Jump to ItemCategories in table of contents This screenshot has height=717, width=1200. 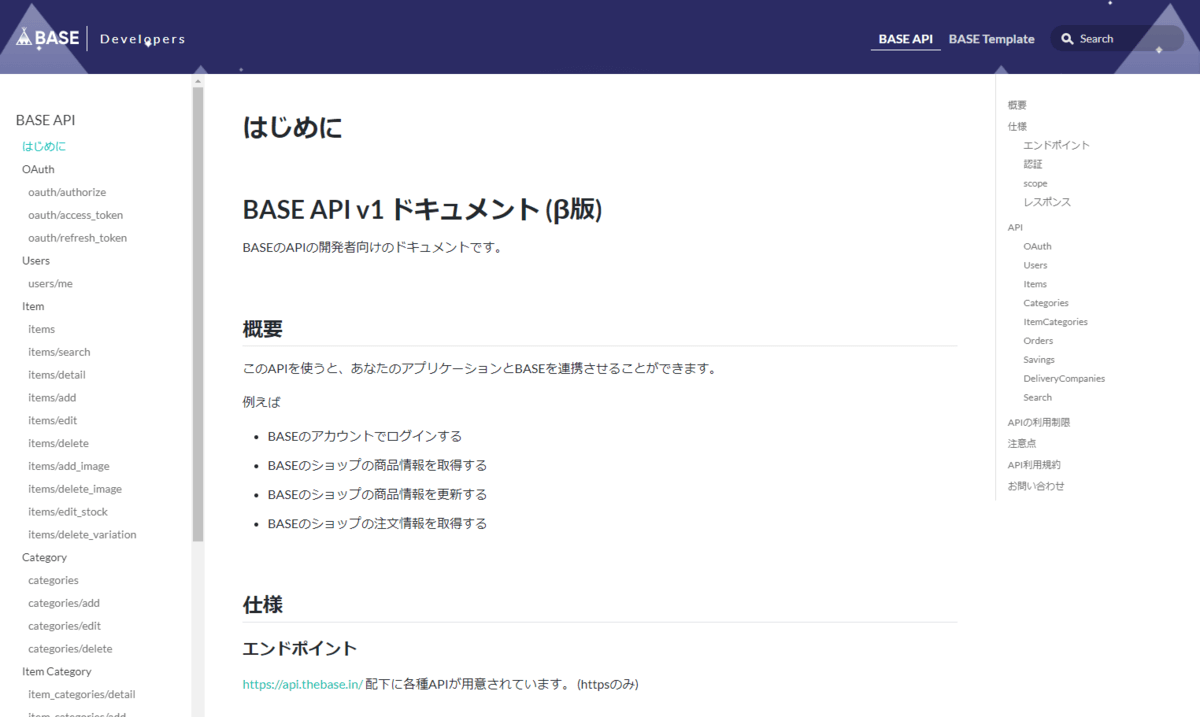point(1055,322)
